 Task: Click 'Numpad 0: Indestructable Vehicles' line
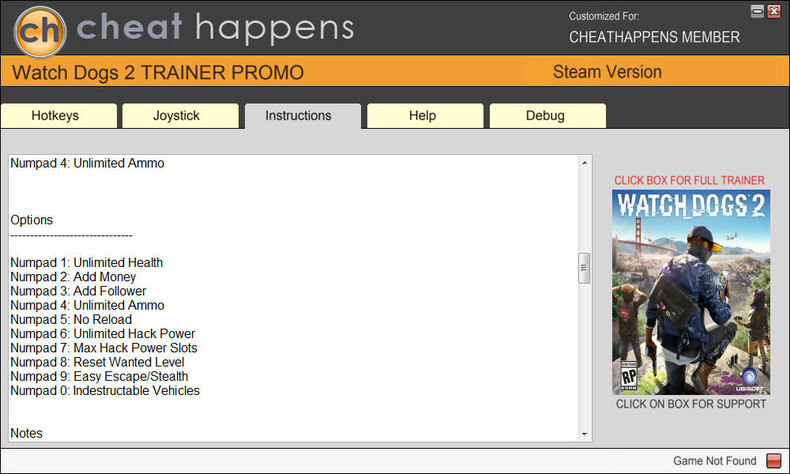pos(105,390)
